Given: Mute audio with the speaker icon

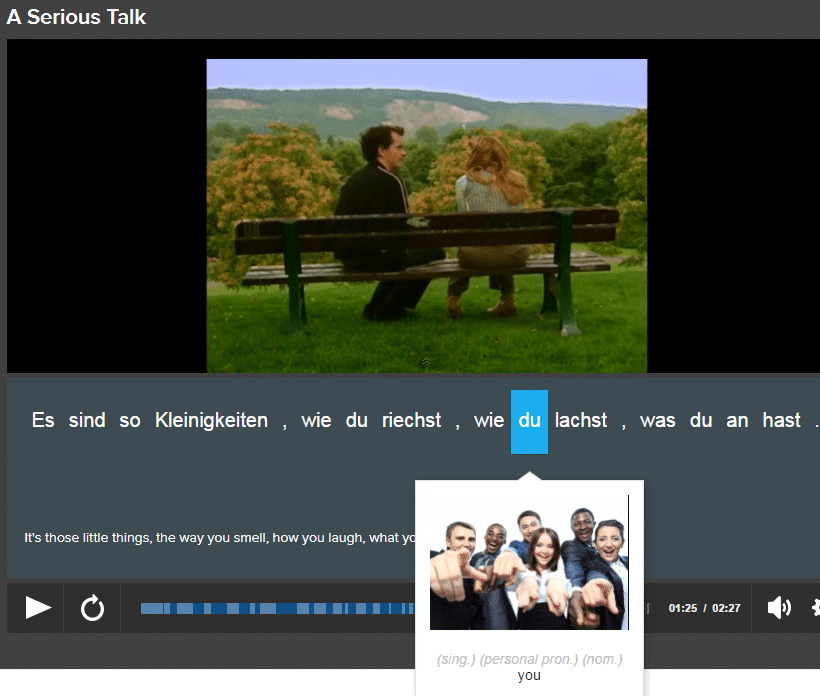Looking at the screenshot, I should [x=778, y=607].
